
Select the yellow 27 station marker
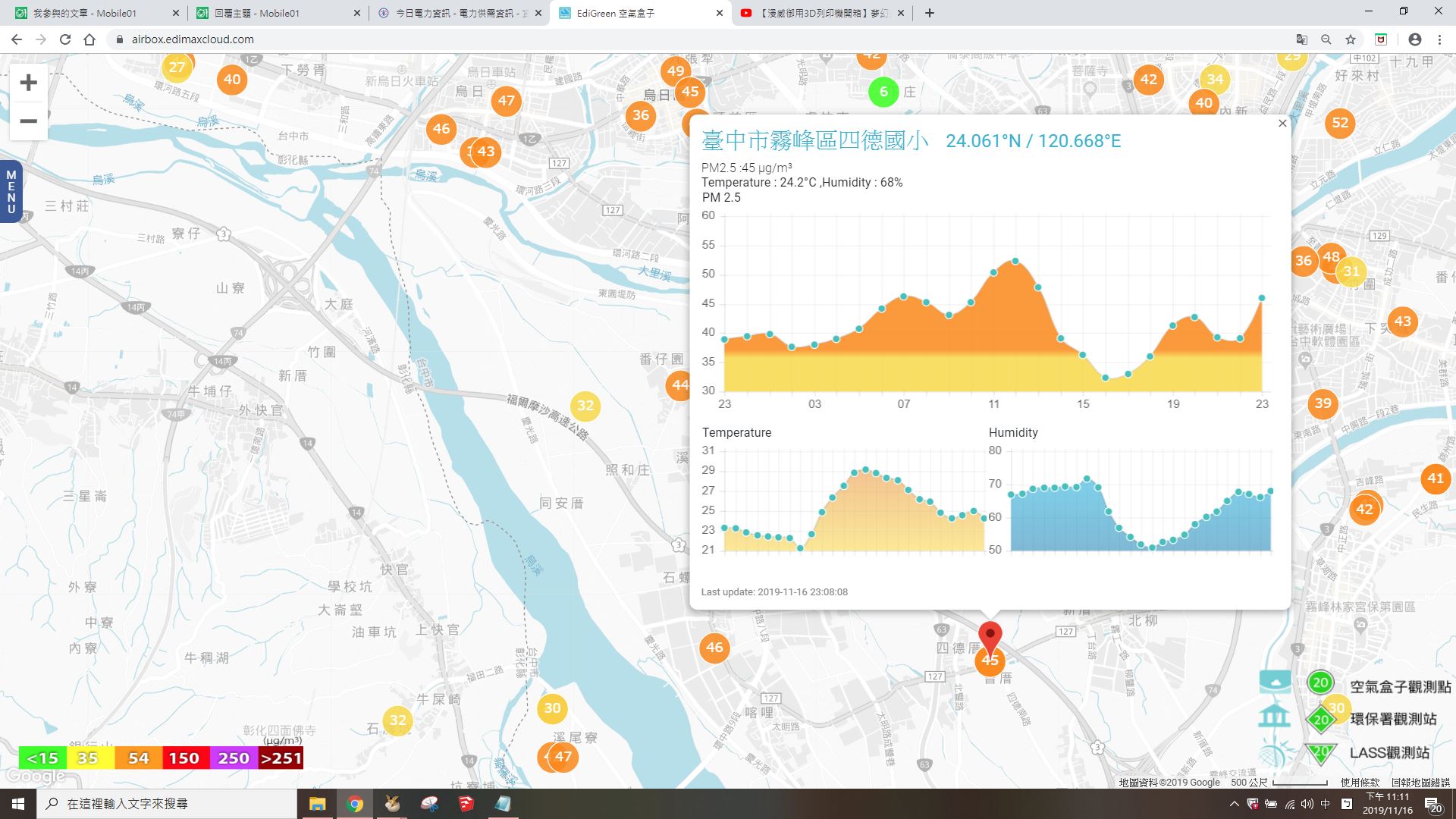point(177,67)
